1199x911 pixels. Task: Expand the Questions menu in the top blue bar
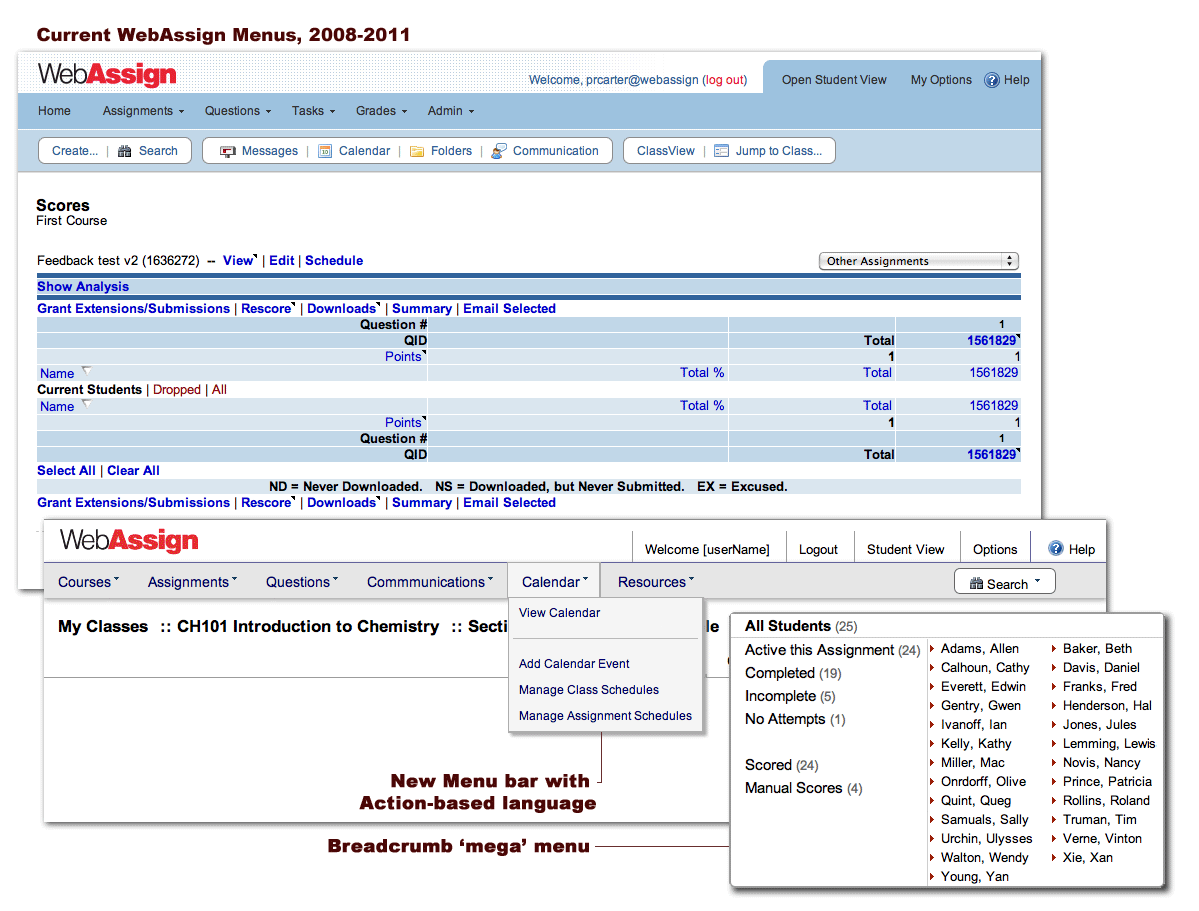(x=238, y=111)
